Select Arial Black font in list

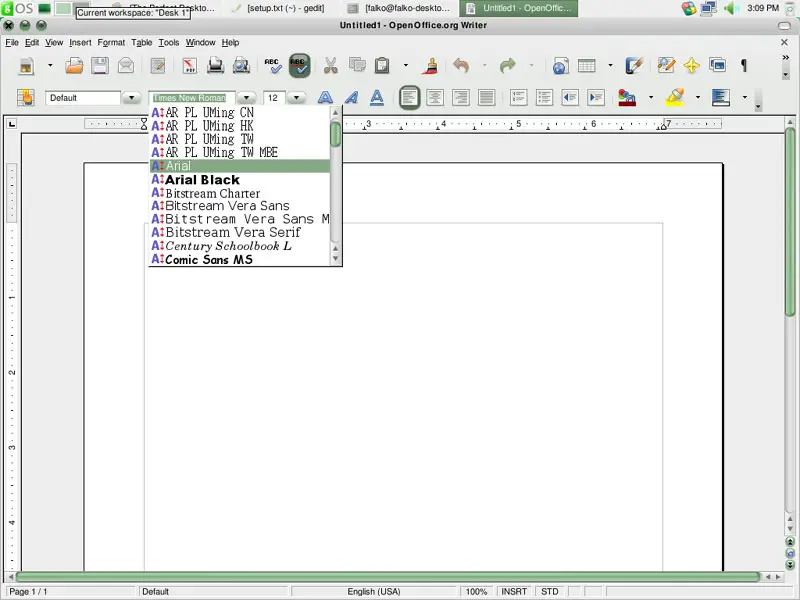coord(240,180)
